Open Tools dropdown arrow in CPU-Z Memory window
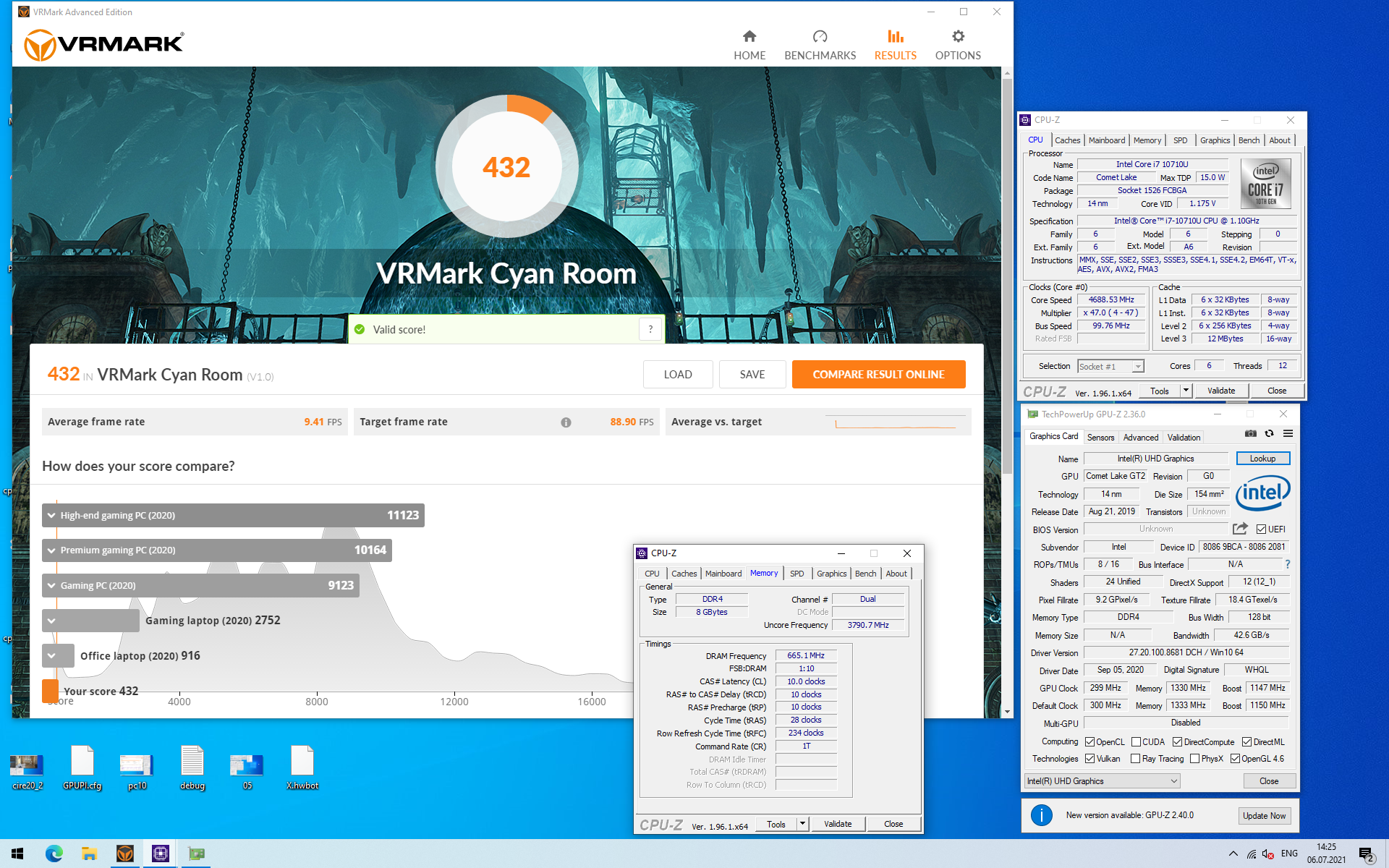The width and height of the screenshot is (1389, 868). [x=802, y=824]
